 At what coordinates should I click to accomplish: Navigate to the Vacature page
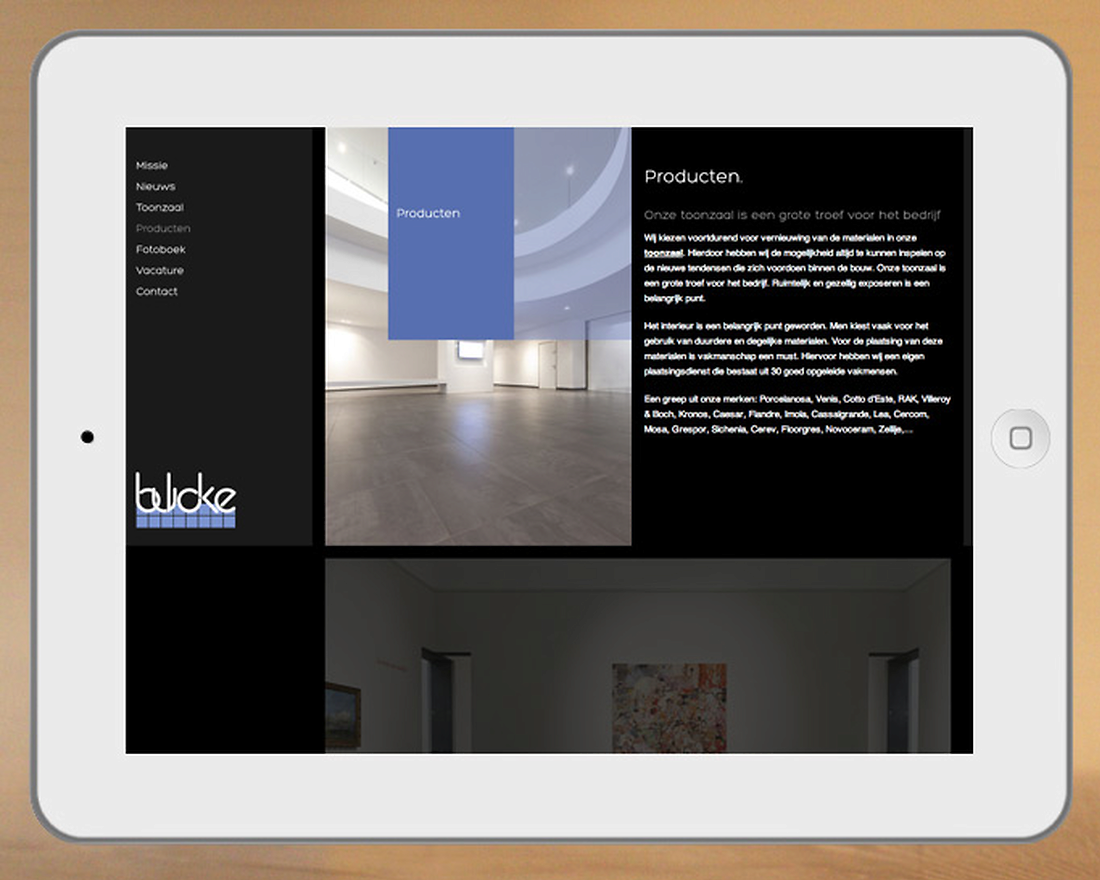(x=160, y=271)
